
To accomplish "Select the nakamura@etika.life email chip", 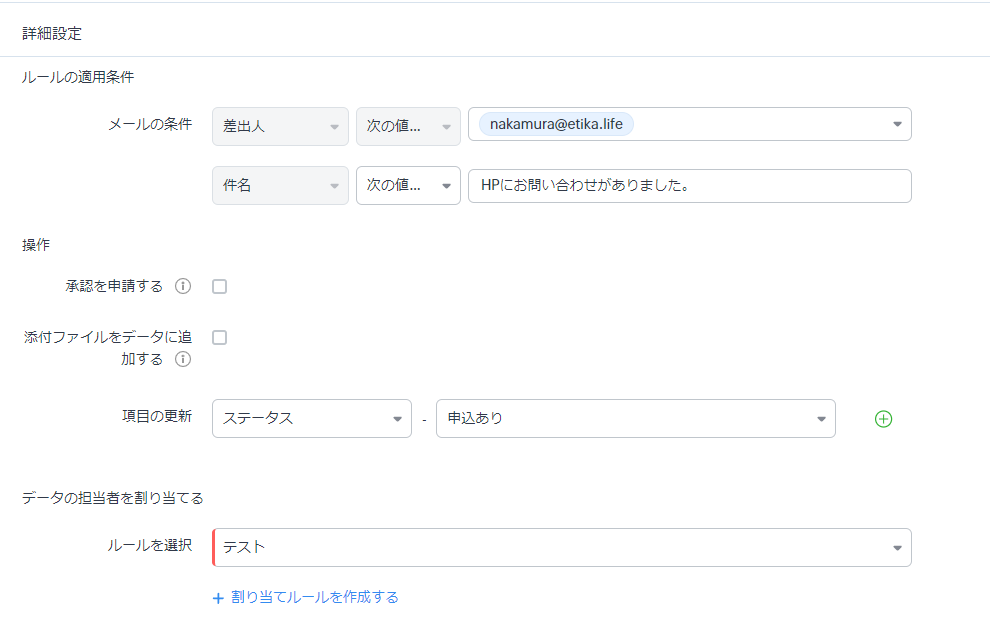I will coord(556,124).
